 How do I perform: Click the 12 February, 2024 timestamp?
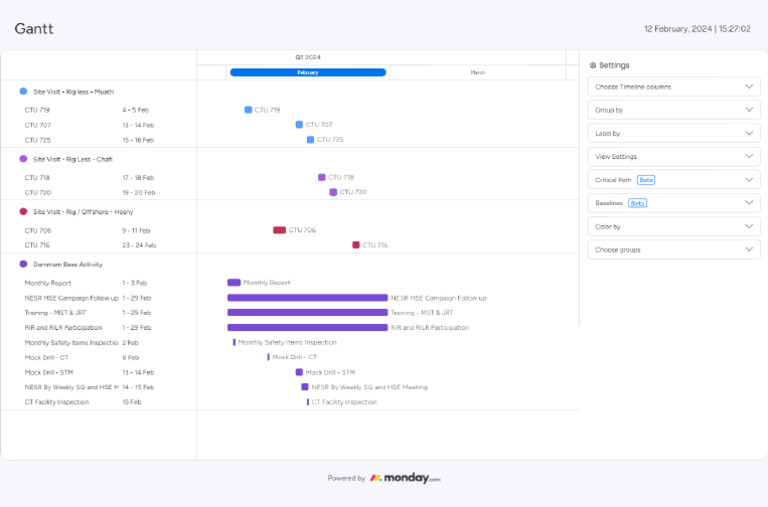coord(697,29)
